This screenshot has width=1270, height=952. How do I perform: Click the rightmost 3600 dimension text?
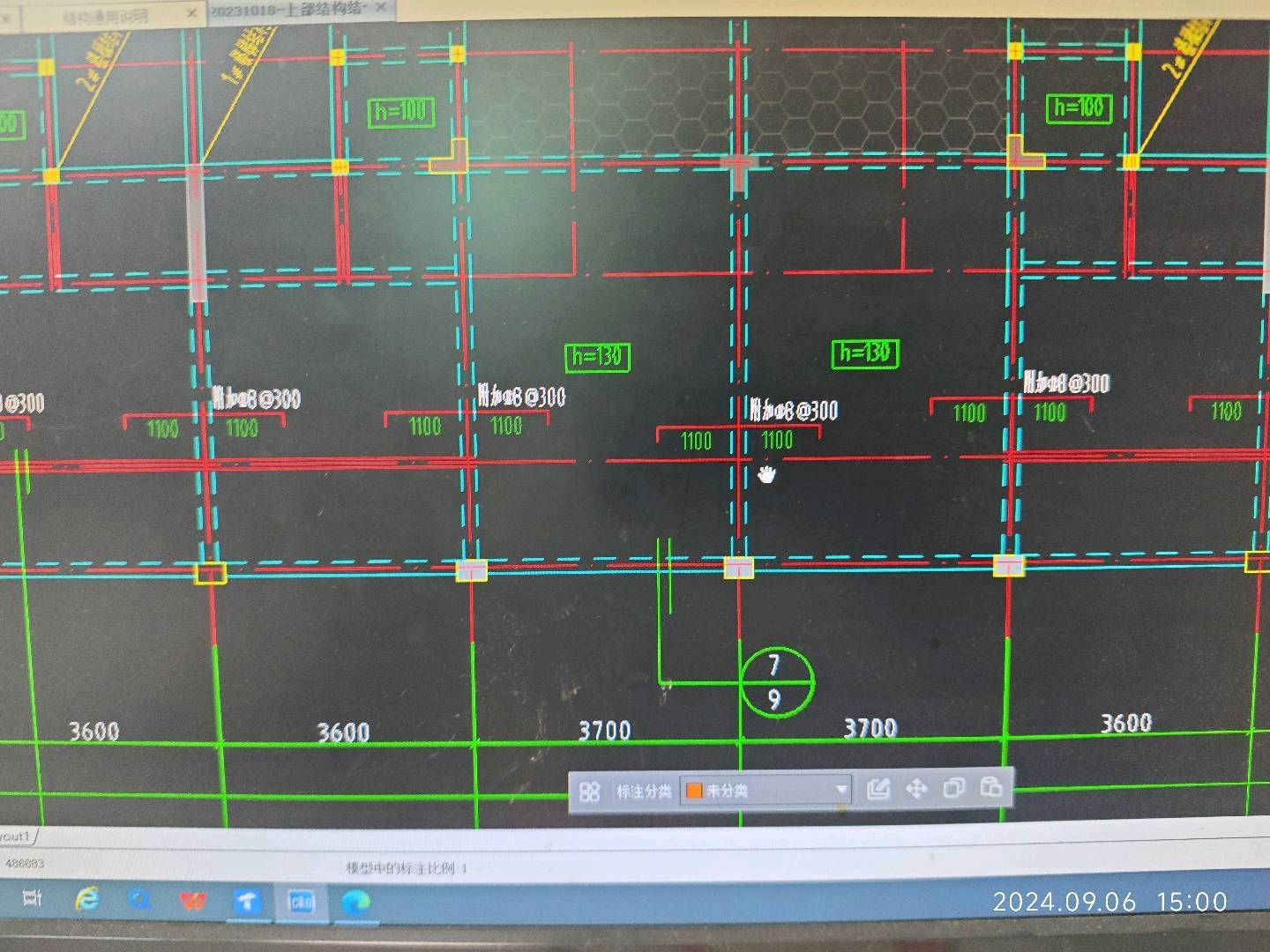click(1126, 723)
